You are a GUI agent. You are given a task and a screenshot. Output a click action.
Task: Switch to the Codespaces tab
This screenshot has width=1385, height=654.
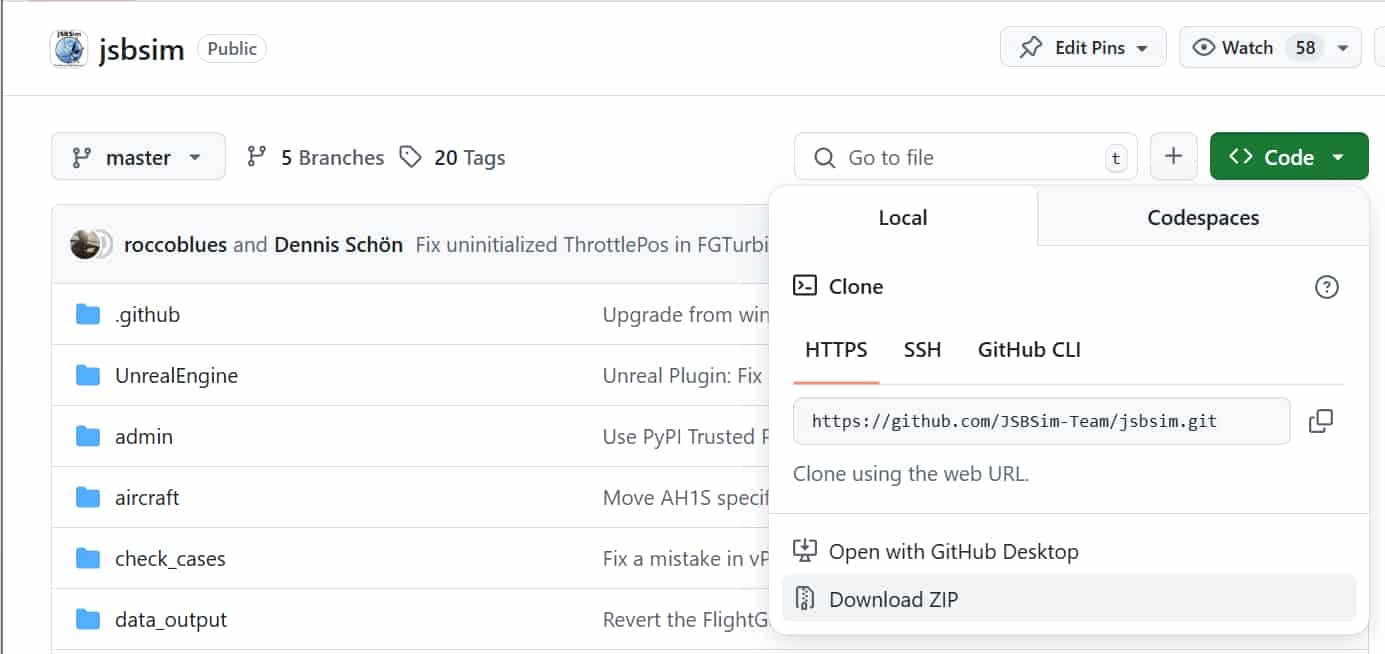(x=1203, y=217)
